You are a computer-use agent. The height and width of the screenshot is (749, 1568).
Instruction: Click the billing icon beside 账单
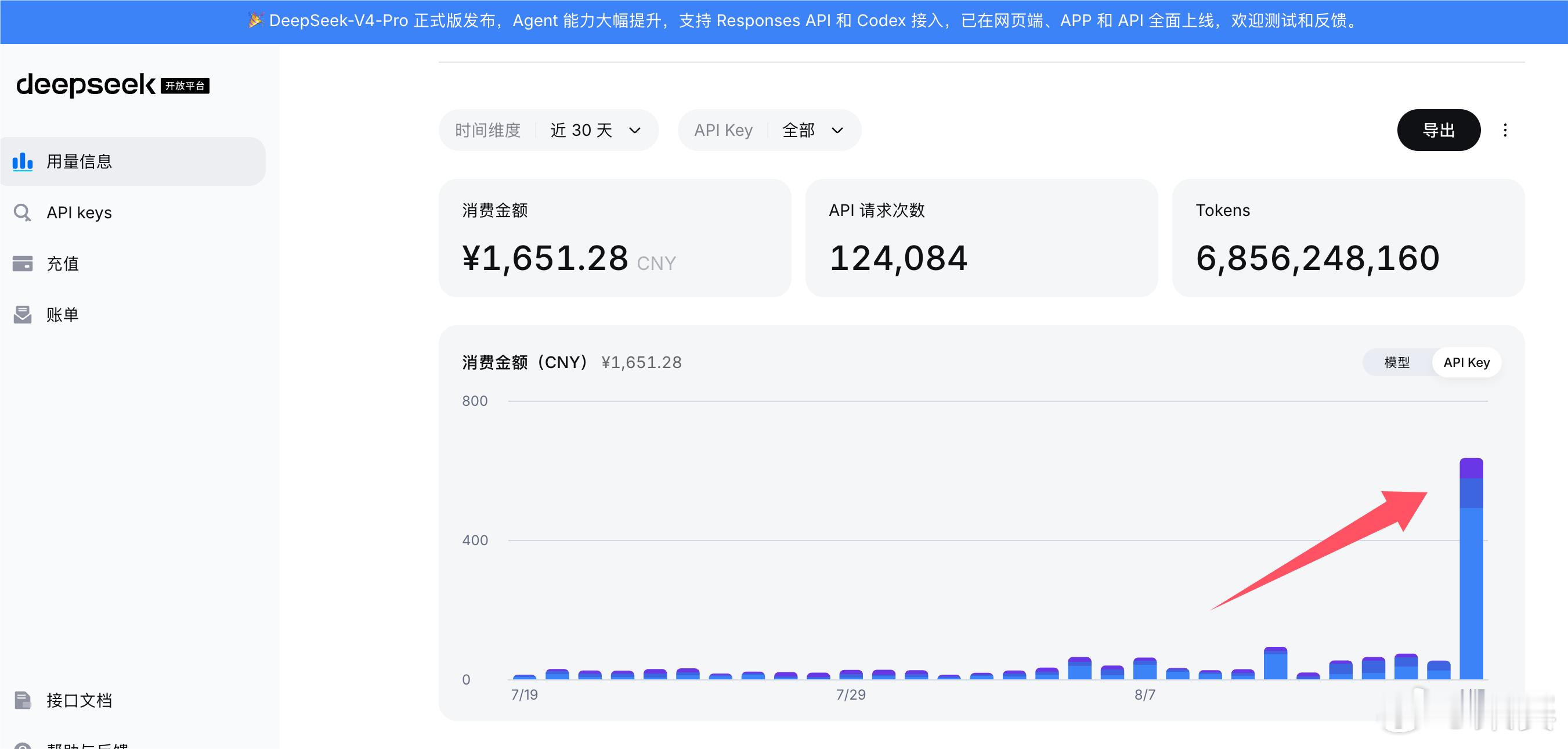[x=23, y=315]
